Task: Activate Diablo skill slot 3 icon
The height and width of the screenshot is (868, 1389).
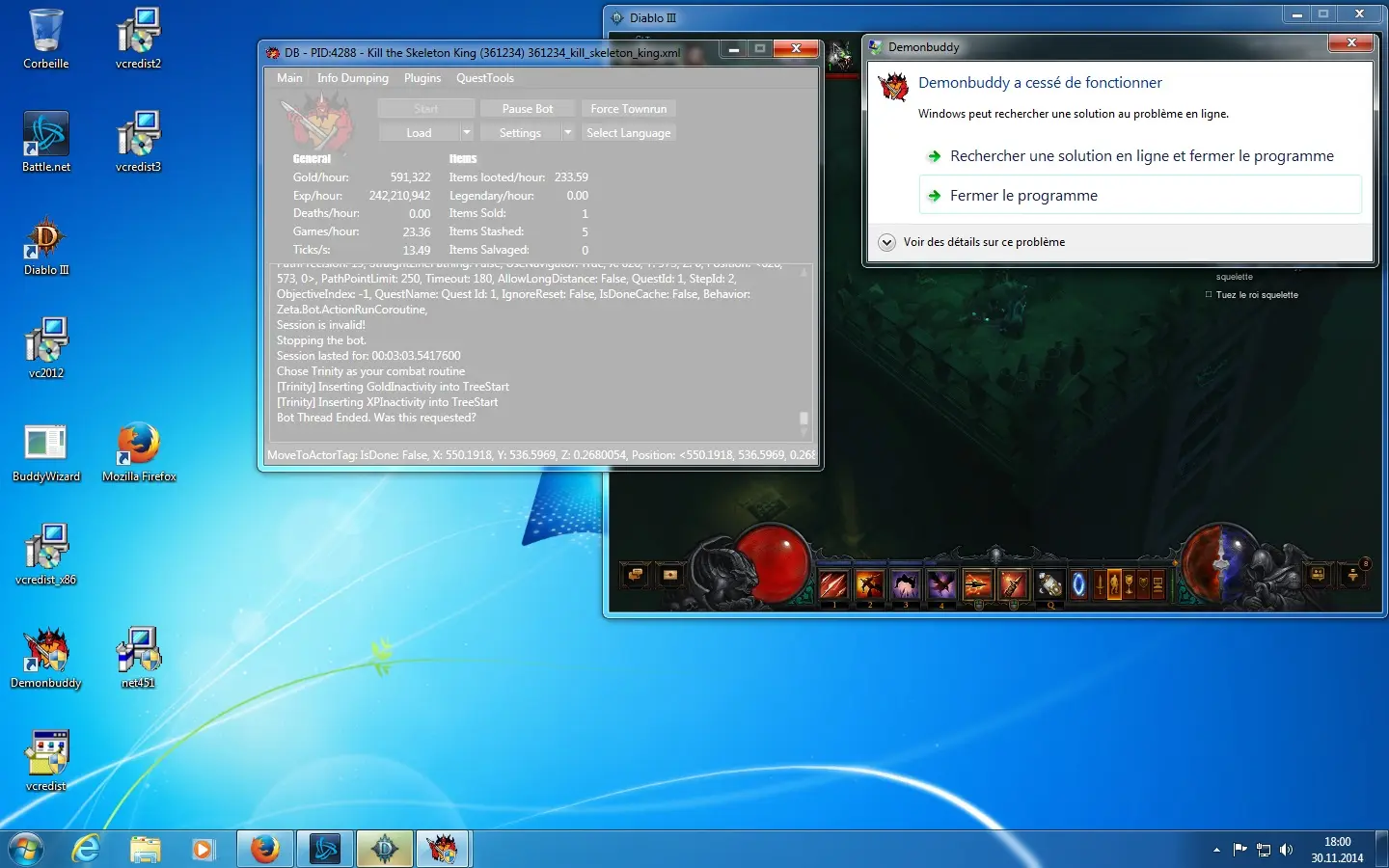Action: pyautogui.click(x=906, y=584)
